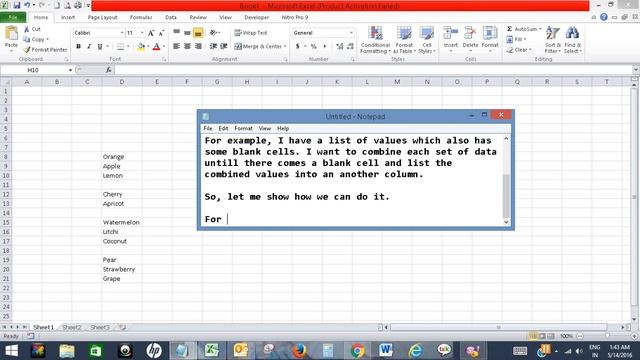Click the Decrease Font Size icon
640x360 pixels.
pyautogui.click(x=161, y=33)
